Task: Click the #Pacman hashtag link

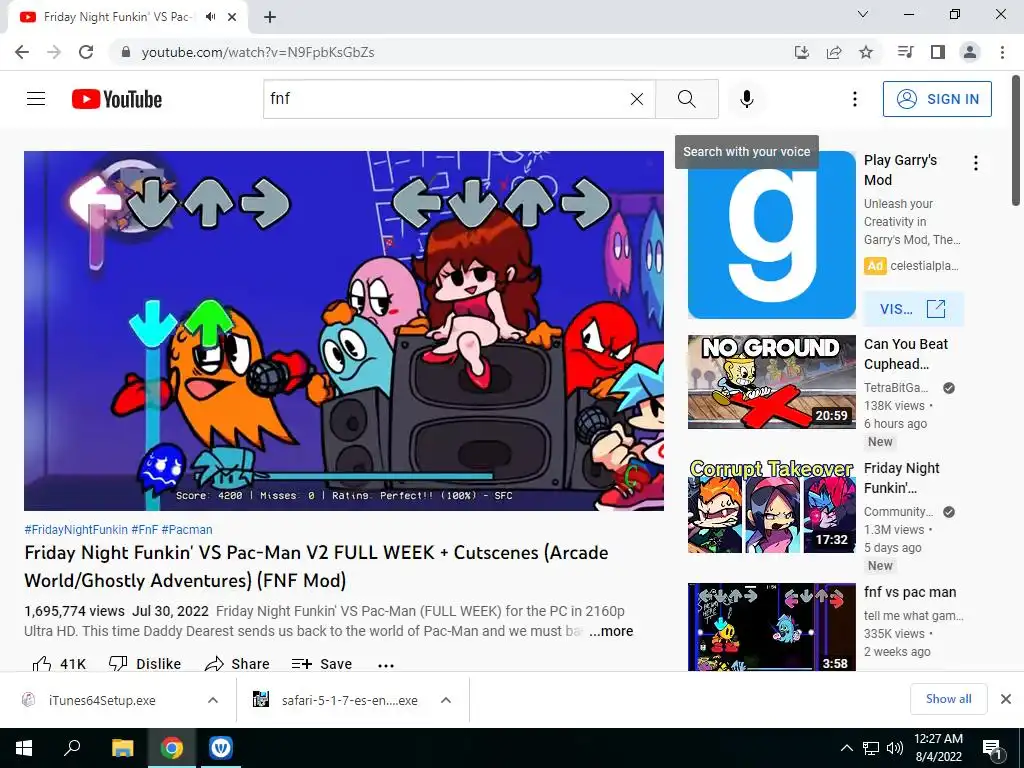Action: click(x=187, y=530)
